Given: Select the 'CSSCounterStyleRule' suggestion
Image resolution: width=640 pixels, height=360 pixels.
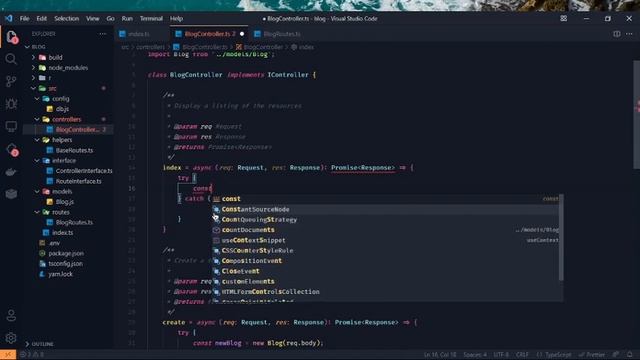Looking at the screenshot, I should click(x=386, y=250).
